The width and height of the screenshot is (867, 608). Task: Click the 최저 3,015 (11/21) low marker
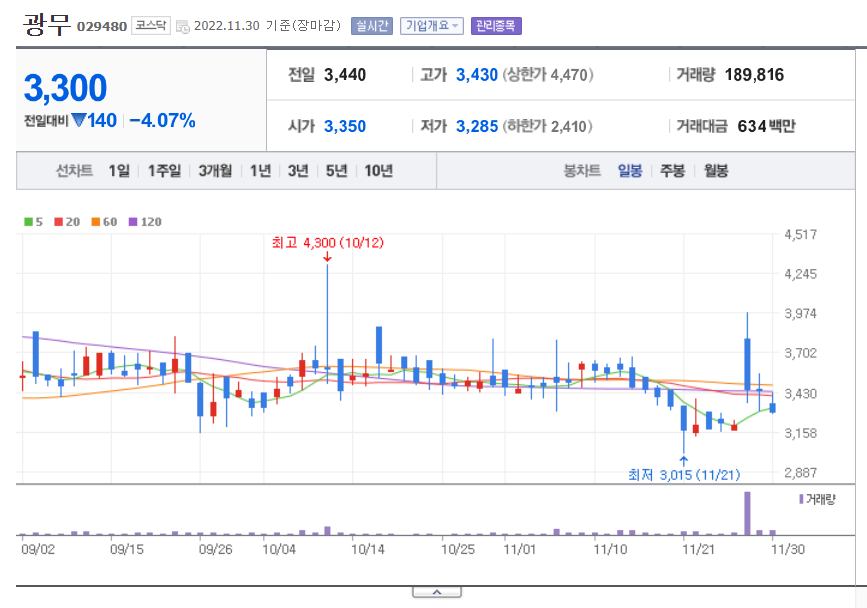coord(684,475)
